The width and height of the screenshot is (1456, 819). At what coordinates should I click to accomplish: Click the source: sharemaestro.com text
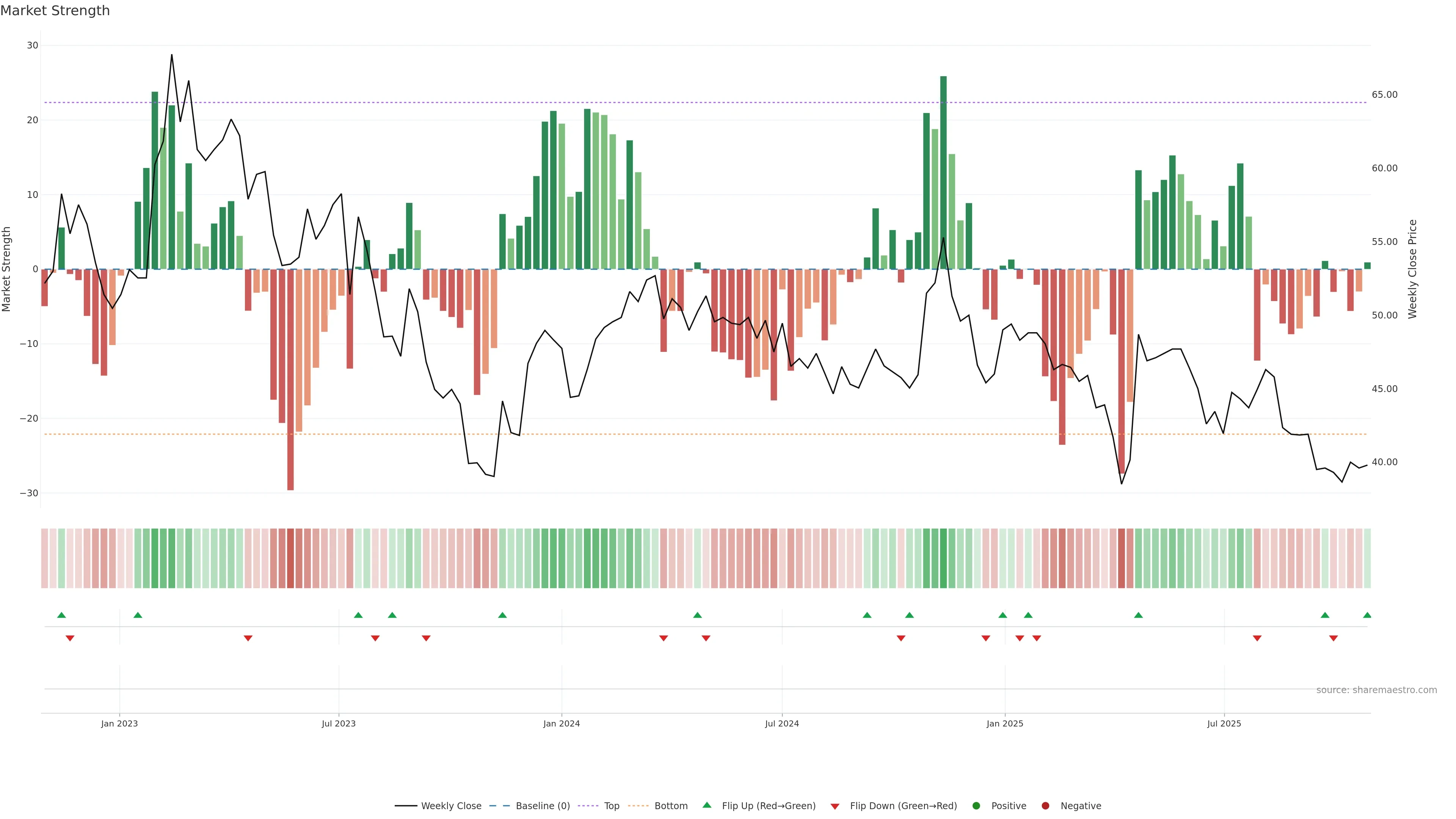[x=1376, y=690]
